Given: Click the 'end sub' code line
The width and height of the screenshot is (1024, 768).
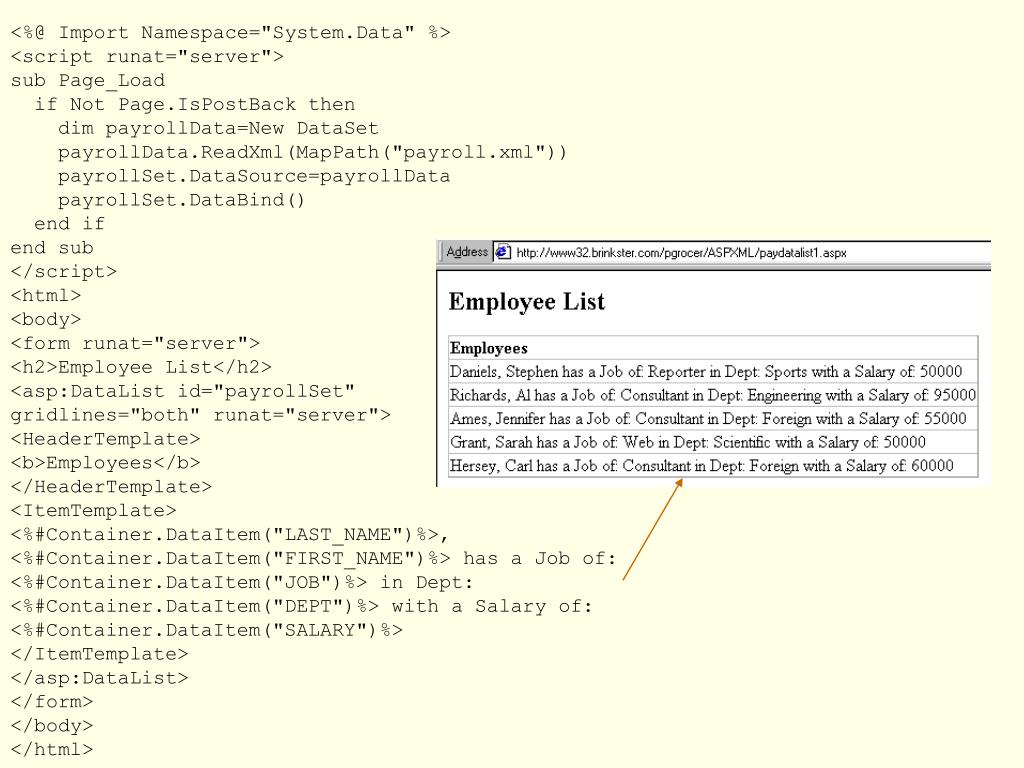Looking at the screenshot, I should pyautogui.click(x=52, y=248).
